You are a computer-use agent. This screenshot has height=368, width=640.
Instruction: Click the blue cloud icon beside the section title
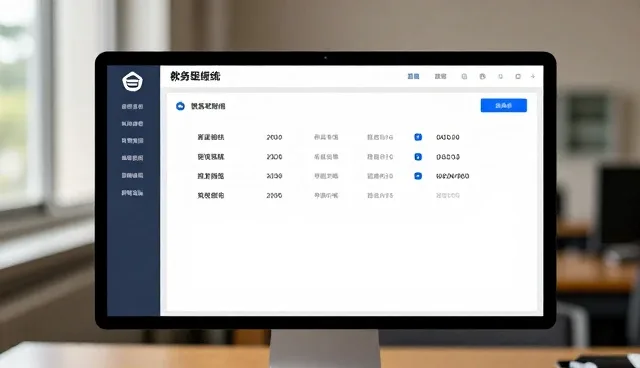(180, 106)
